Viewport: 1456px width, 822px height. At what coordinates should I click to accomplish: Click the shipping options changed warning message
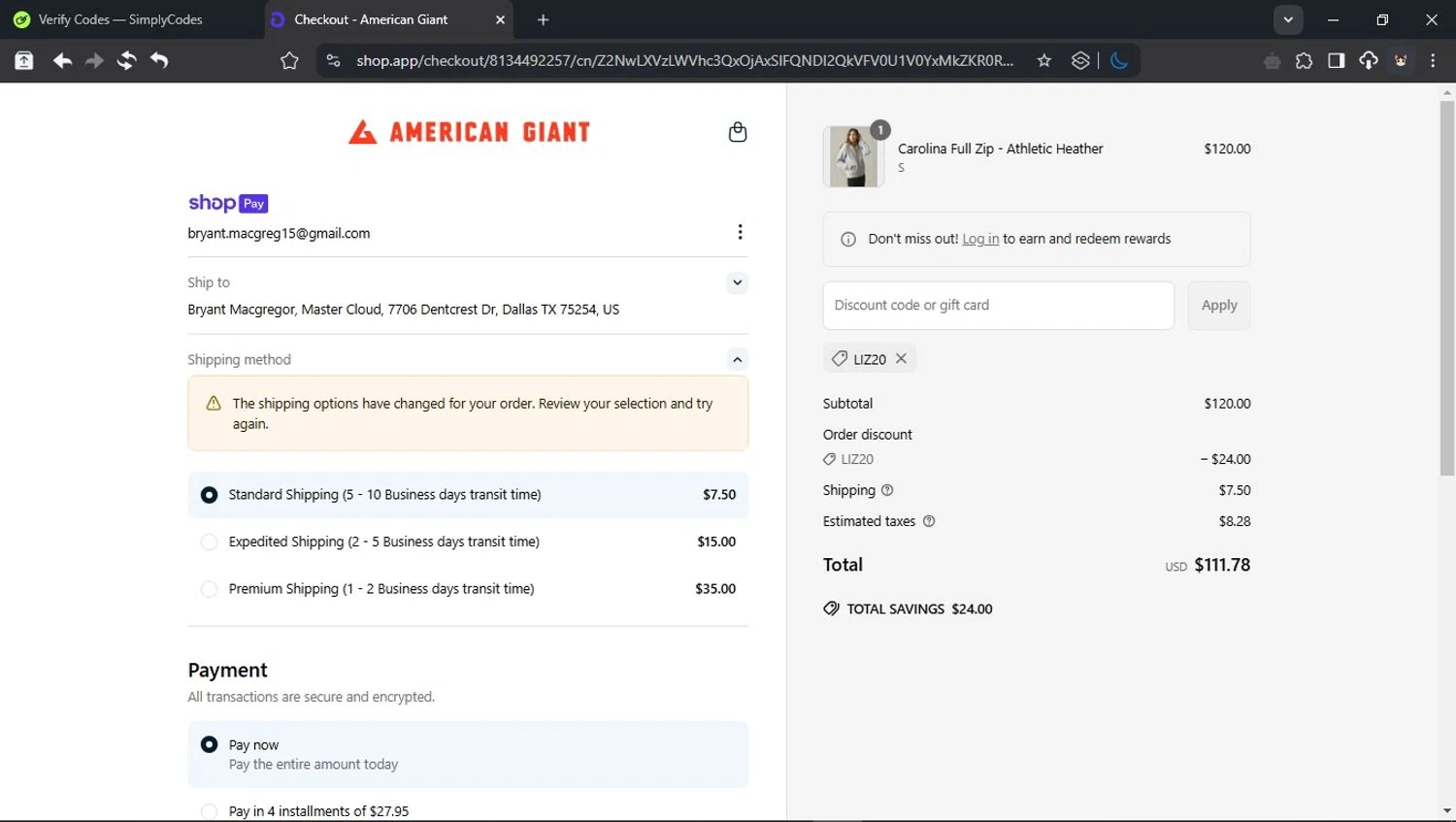click(x=468, y=413)
